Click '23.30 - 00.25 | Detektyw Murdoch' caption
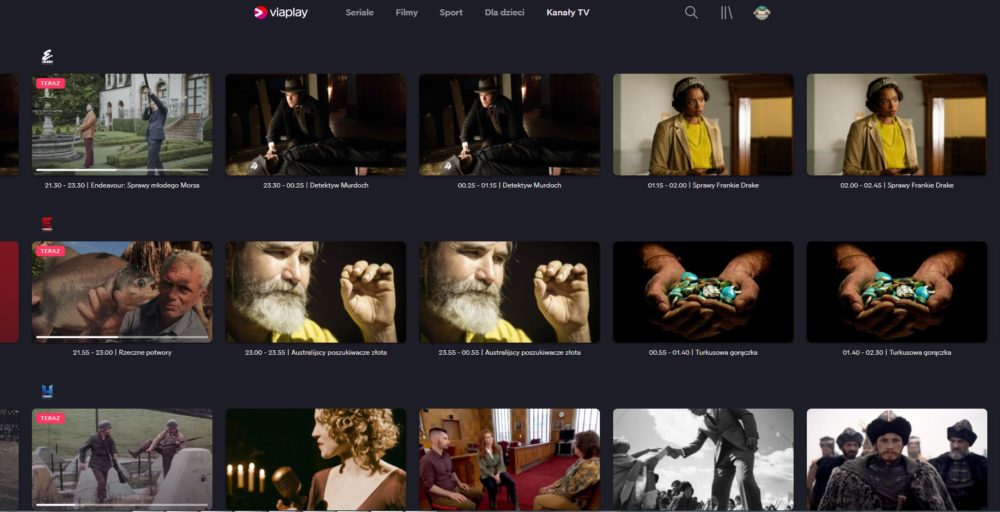Screen dimensions: 1000x512 click(x=316, y=186)
